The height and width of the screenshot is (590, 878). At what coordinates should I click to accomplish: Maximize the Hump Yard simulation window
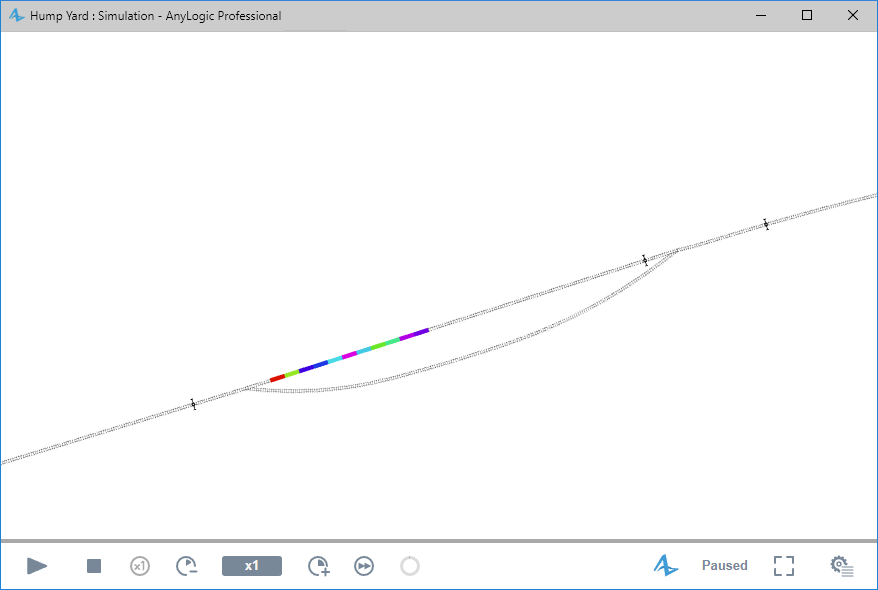(807, 15)
